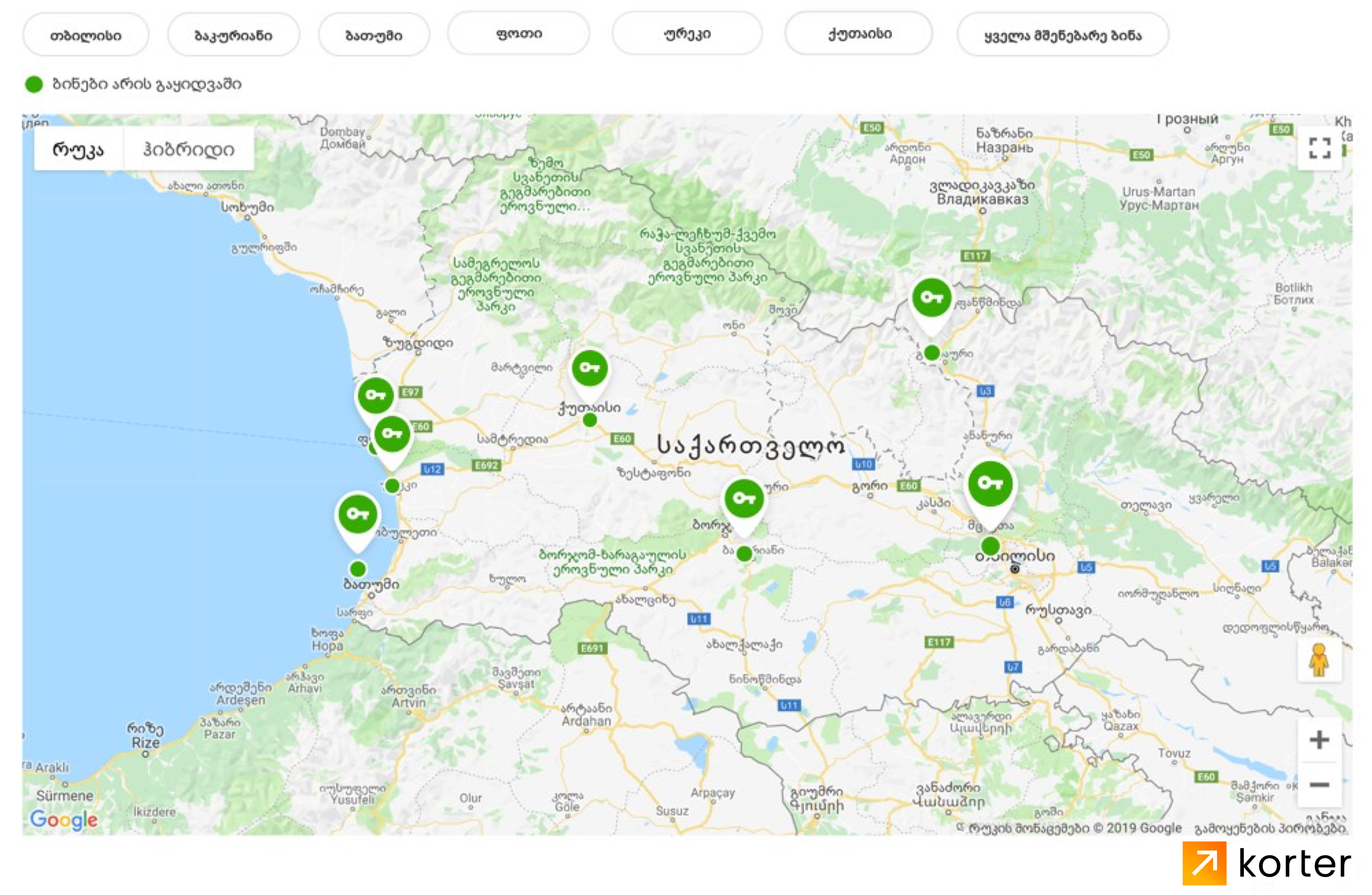Toggle fullscreen map view
The image size is (1372, 895).
(1319, 148)
